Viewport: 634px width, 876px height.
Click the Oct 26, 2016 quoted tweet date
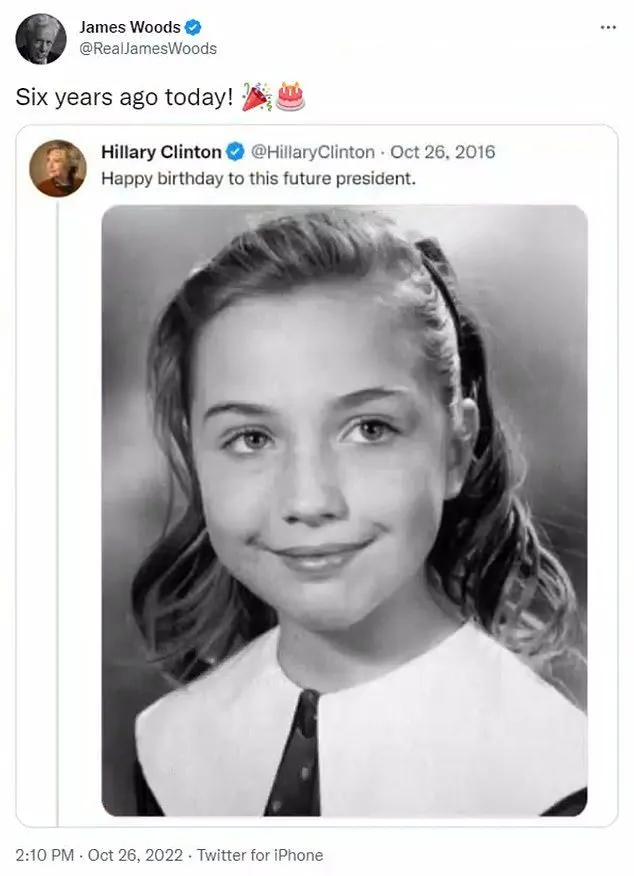click(442, 152)
